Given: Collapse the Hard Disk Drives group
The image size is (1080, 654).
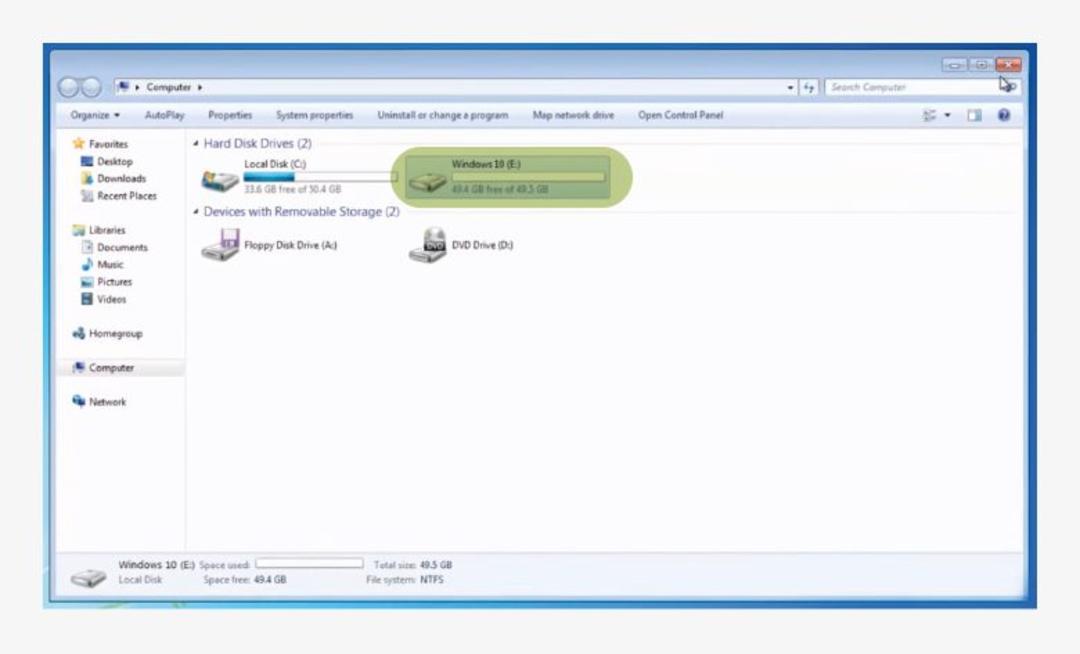Looking at the screenshot, I should 196,143.
